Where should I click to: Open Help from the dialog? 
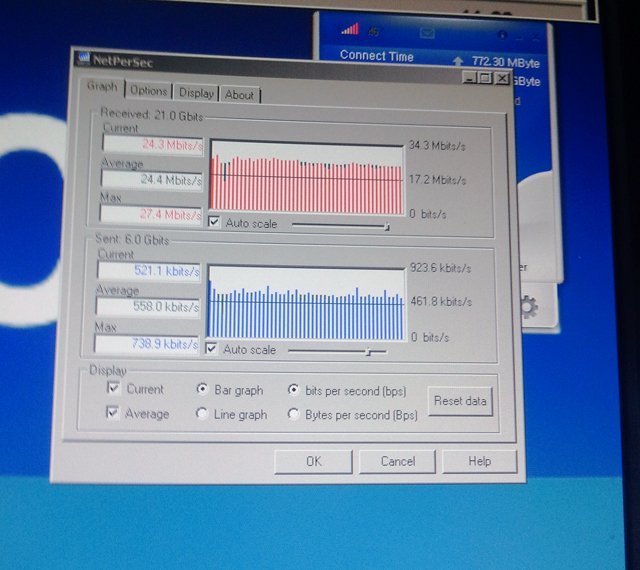point(480,461)
